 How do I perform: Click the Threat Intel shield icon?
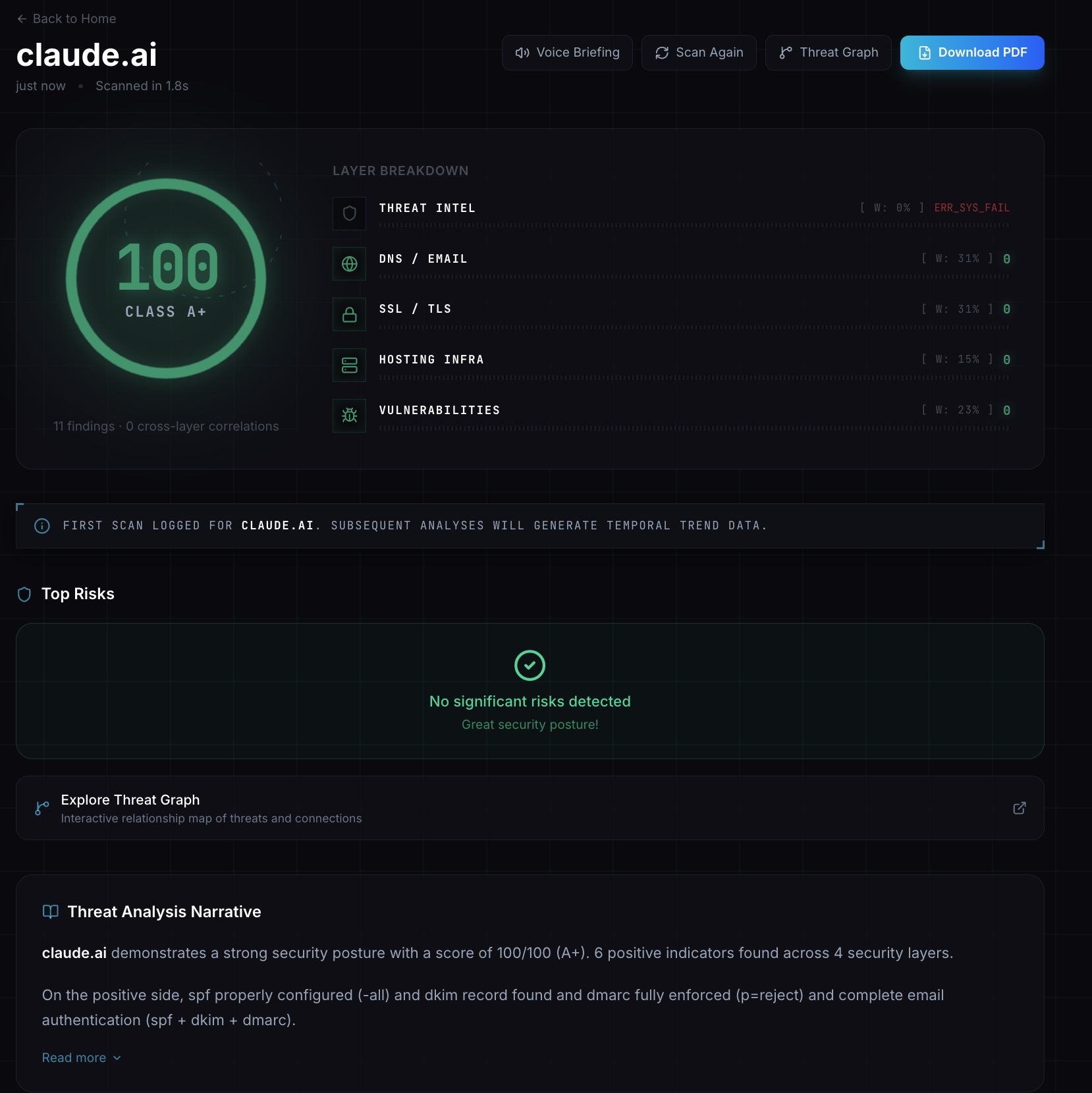tap(350, 213)
